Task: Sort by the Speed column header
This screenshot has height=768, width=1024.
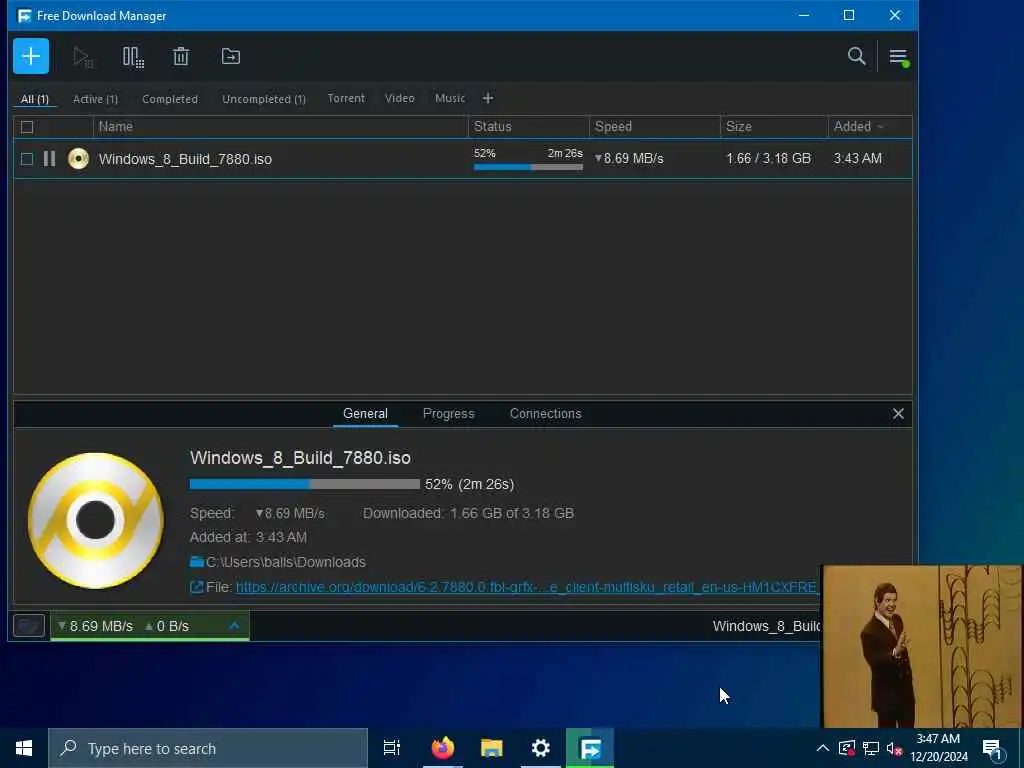Action: point(654,127)
